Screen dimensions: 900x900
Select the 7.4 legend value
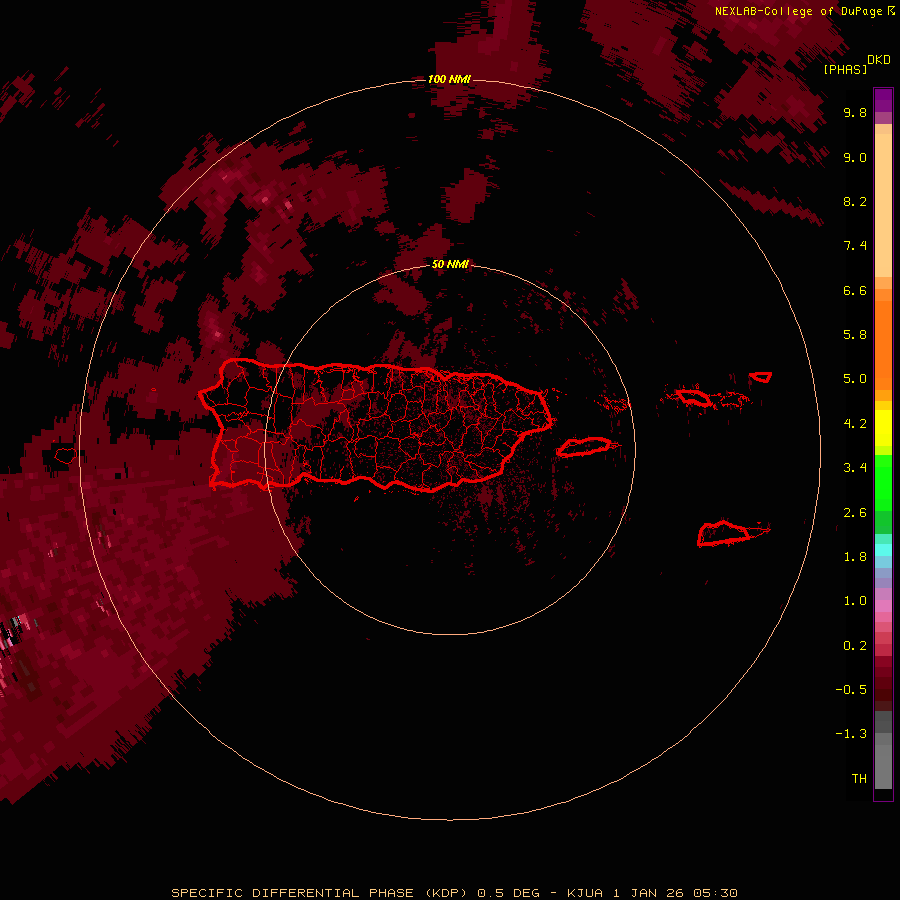pos(855,246)
